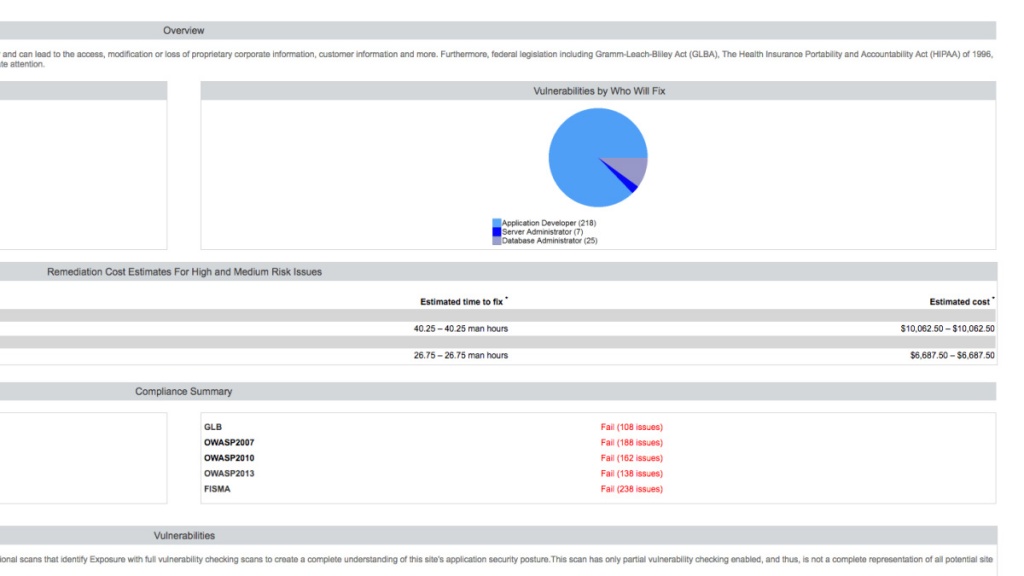
Task: Click the HIPAA mention in overview paragraph
Action: tap(944, 54)
